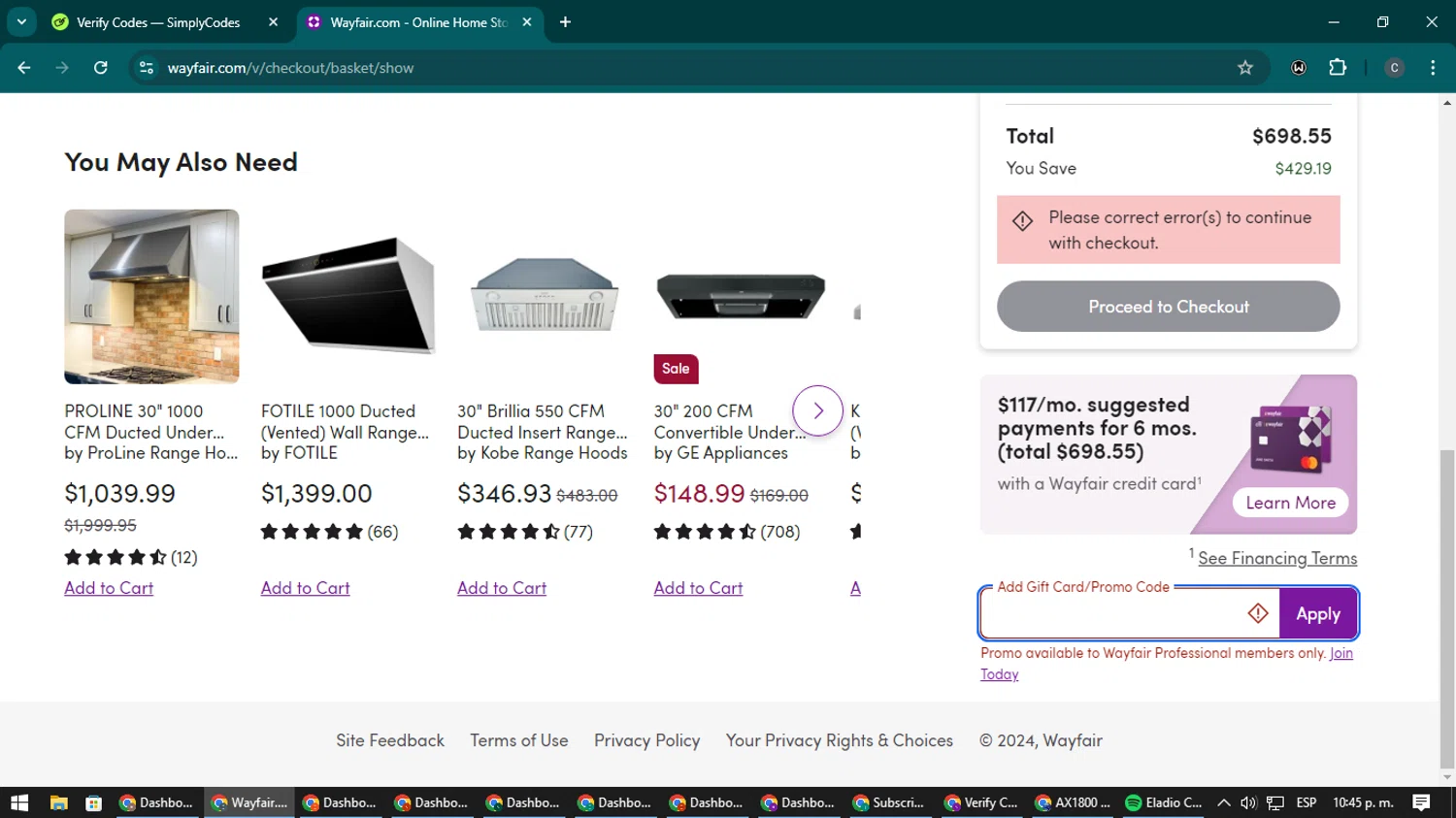Click the Wayfair credit card image

pyautogui.click(x=1290, y=440)
